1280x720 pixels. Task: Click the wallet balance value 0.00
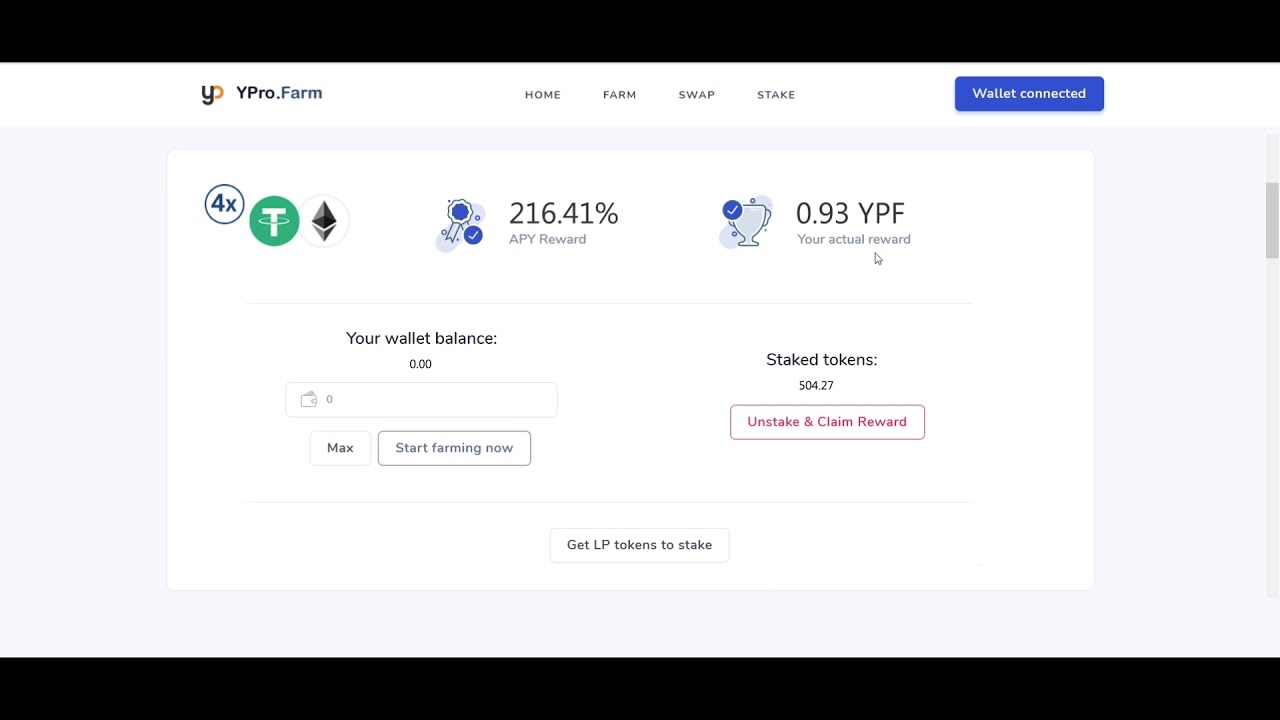pyautogui.click(x=420, y=364)
